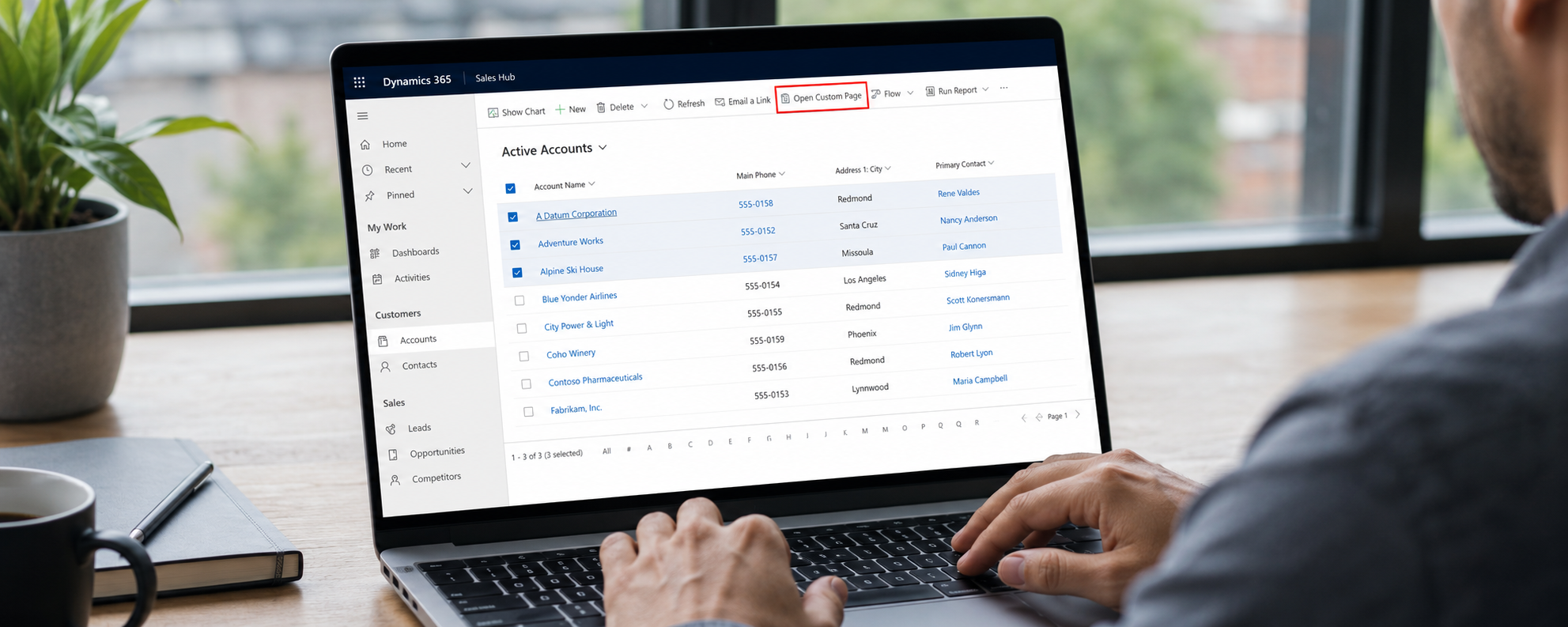Open Address 1: City column menu
The width and height of the screenshot is (1568, 627).
coord(888,168)
